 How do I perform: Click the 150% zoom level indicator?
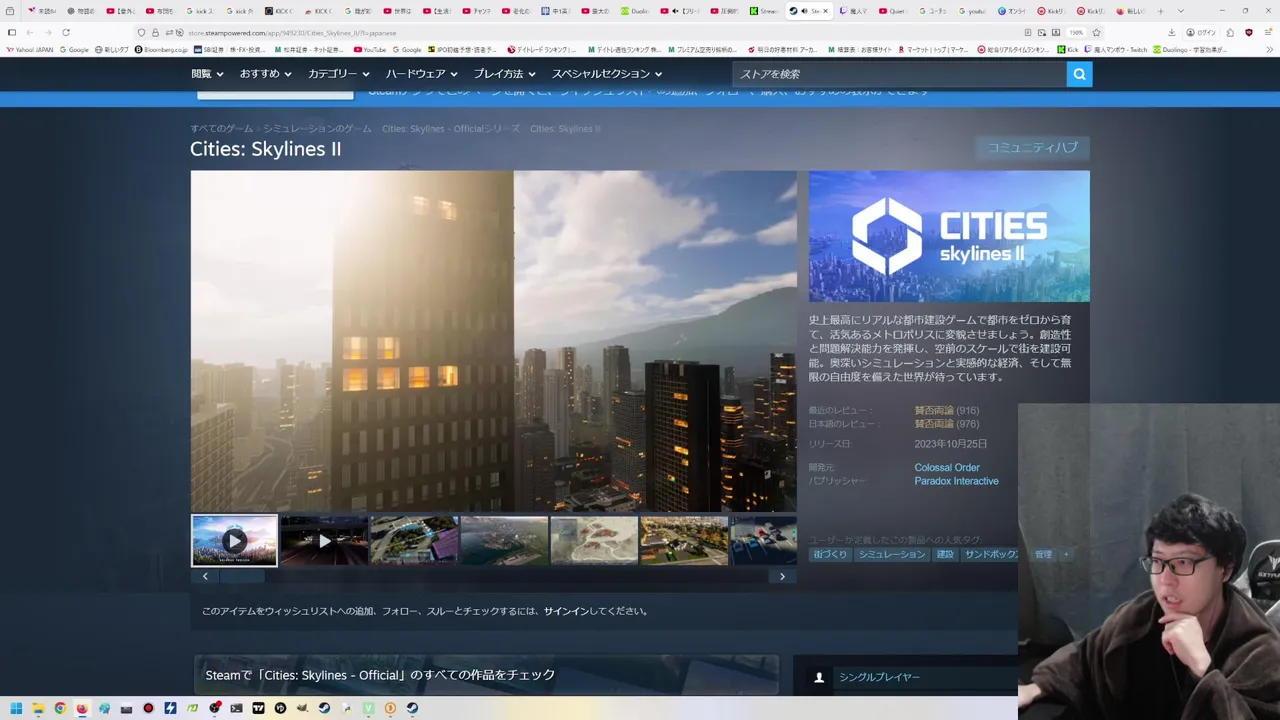pyautogui.click(x=1076, y=32)
